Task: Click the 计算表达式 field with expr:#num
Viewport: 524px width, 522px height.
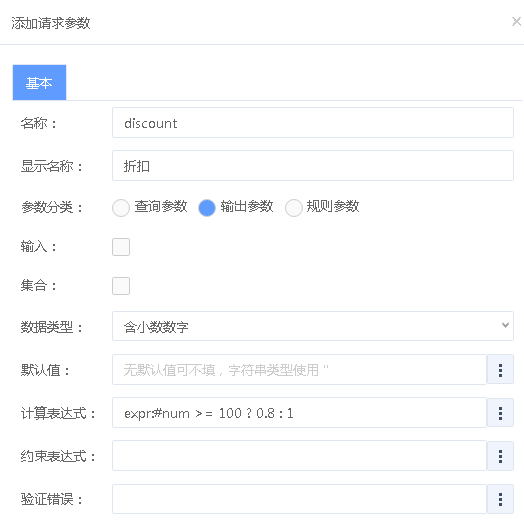Action: 299,413
